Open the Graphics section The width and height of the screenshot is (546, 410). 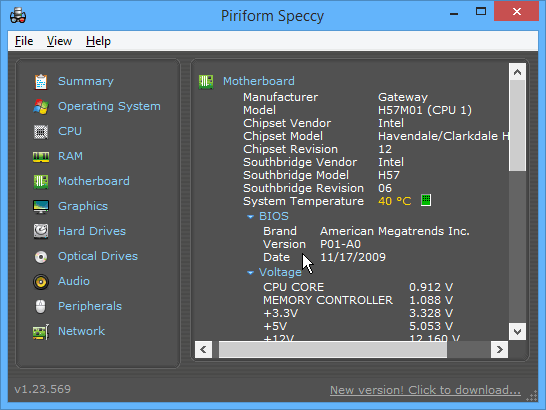click(83, 206)
